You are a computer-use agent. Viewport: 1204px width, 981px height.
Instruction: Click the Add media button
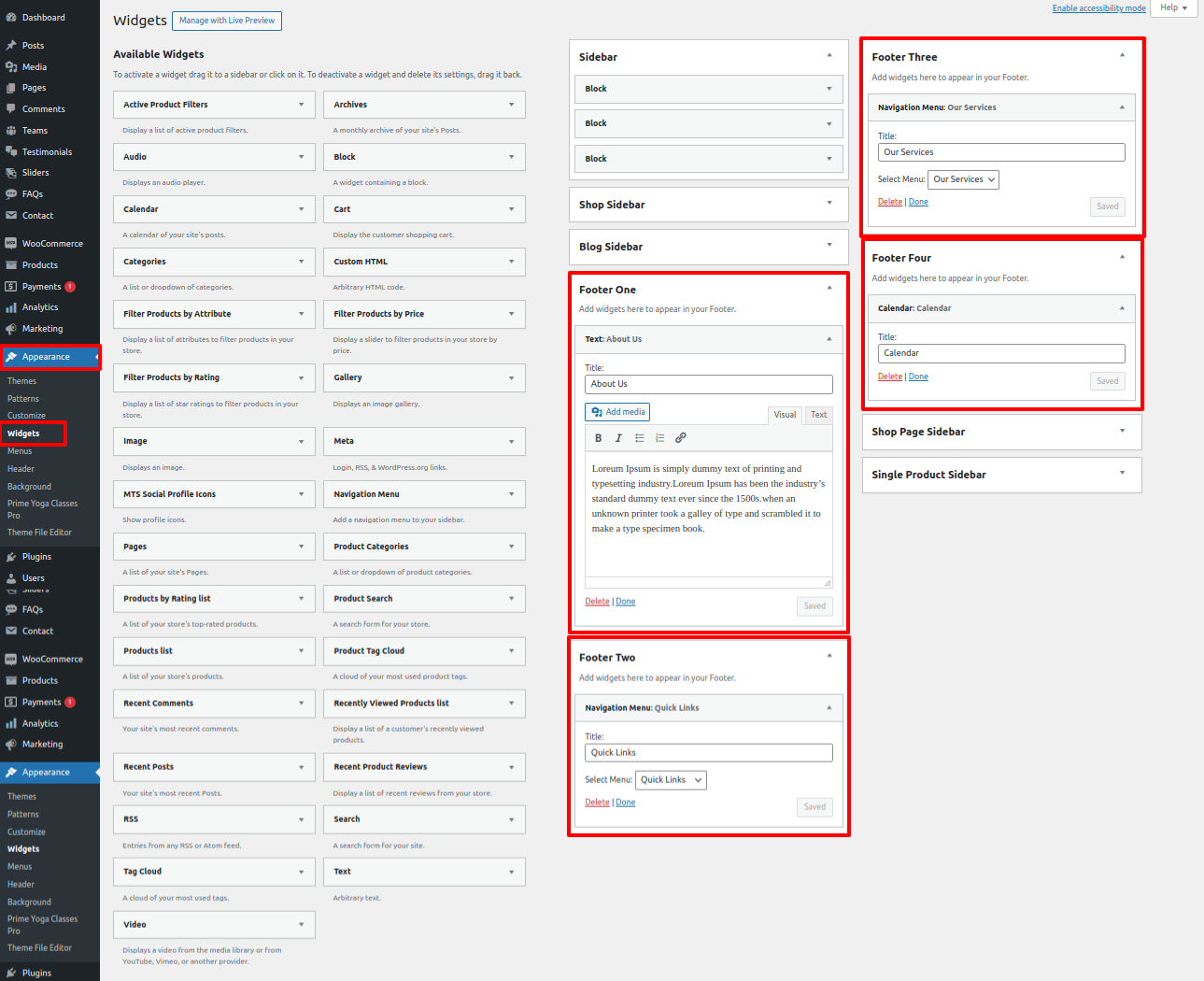tap(617, 412)
